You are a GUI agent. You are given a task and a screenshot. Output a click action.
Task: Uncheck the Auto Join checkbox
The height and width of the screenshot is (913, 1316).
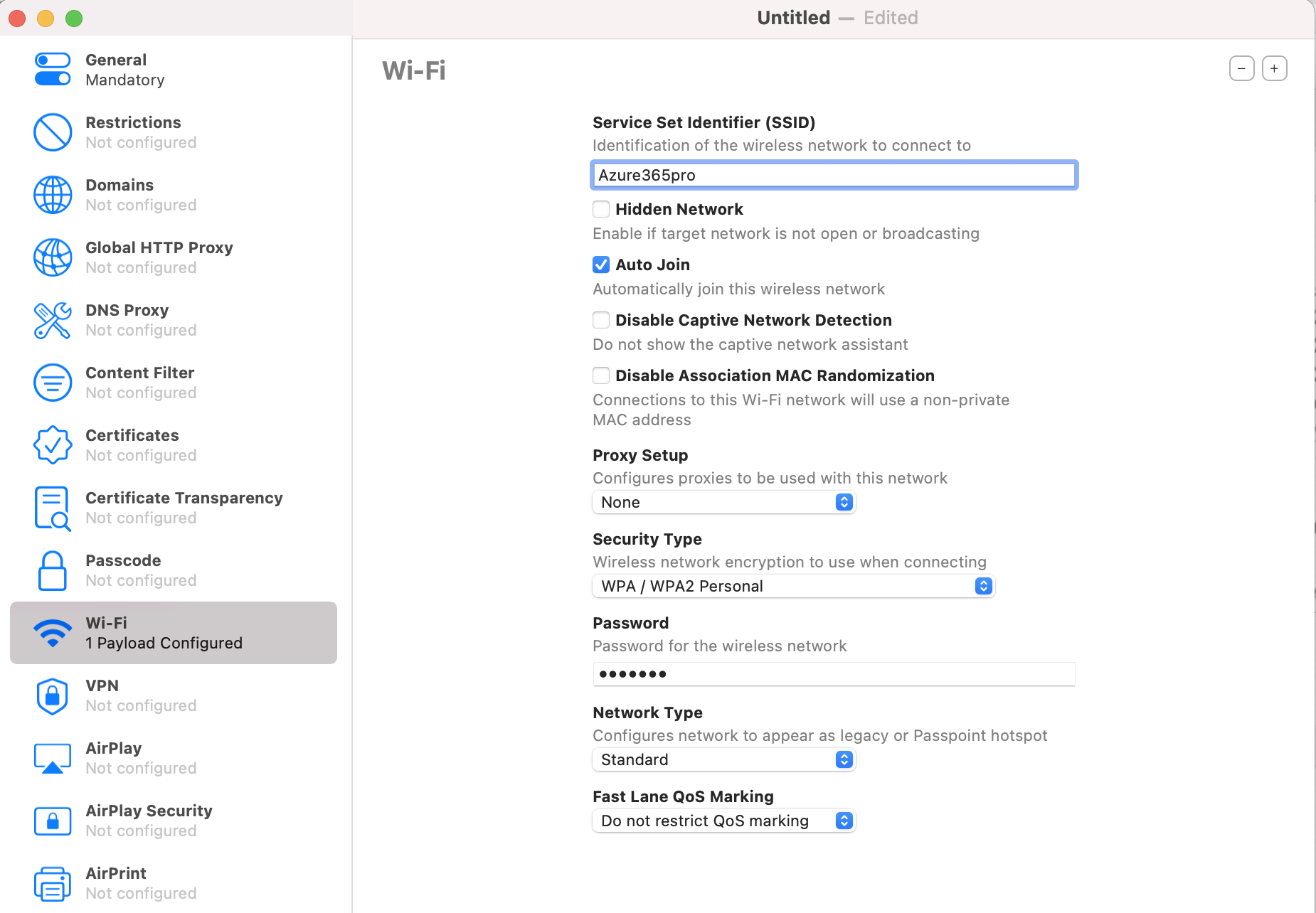coord(601,265)
